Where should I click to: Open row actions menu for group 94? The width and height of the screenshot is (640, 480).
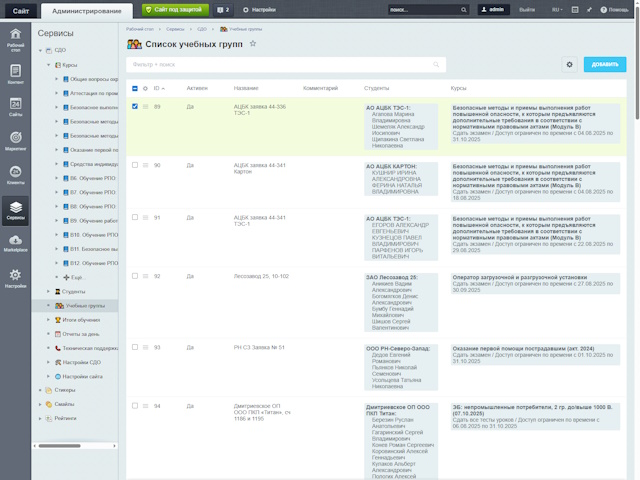[145, 406]
